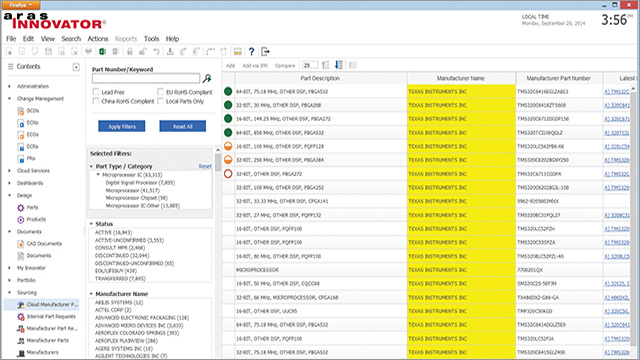Click the blue sort descending grid icon

coord(339,65)
